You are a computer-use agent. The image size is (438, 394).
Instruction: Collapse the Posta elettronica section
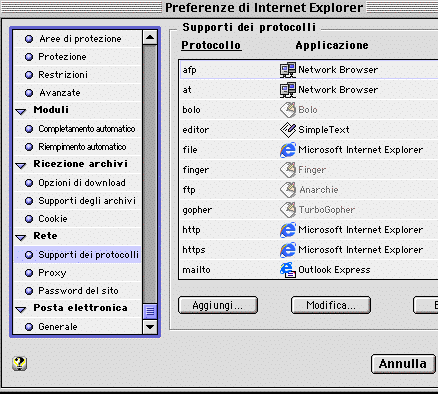click(21, 310)
